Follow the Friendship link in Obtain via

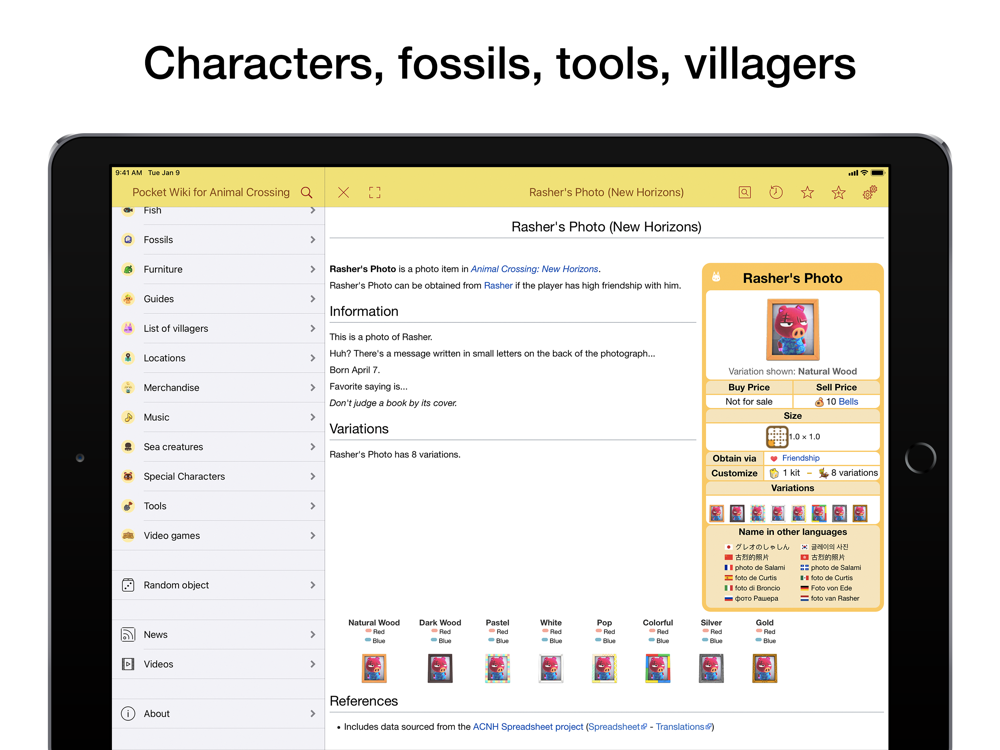[x=801, y=458]
